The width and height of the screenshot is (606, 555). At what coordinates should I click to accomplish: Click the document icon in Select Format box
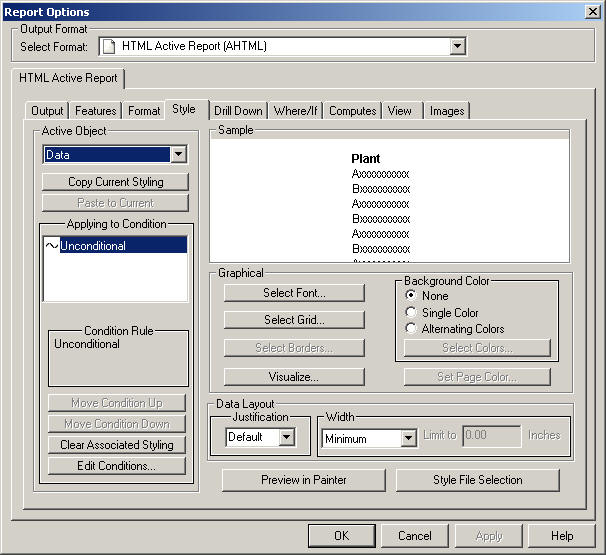pyautogui.click(x=109, y=46)
